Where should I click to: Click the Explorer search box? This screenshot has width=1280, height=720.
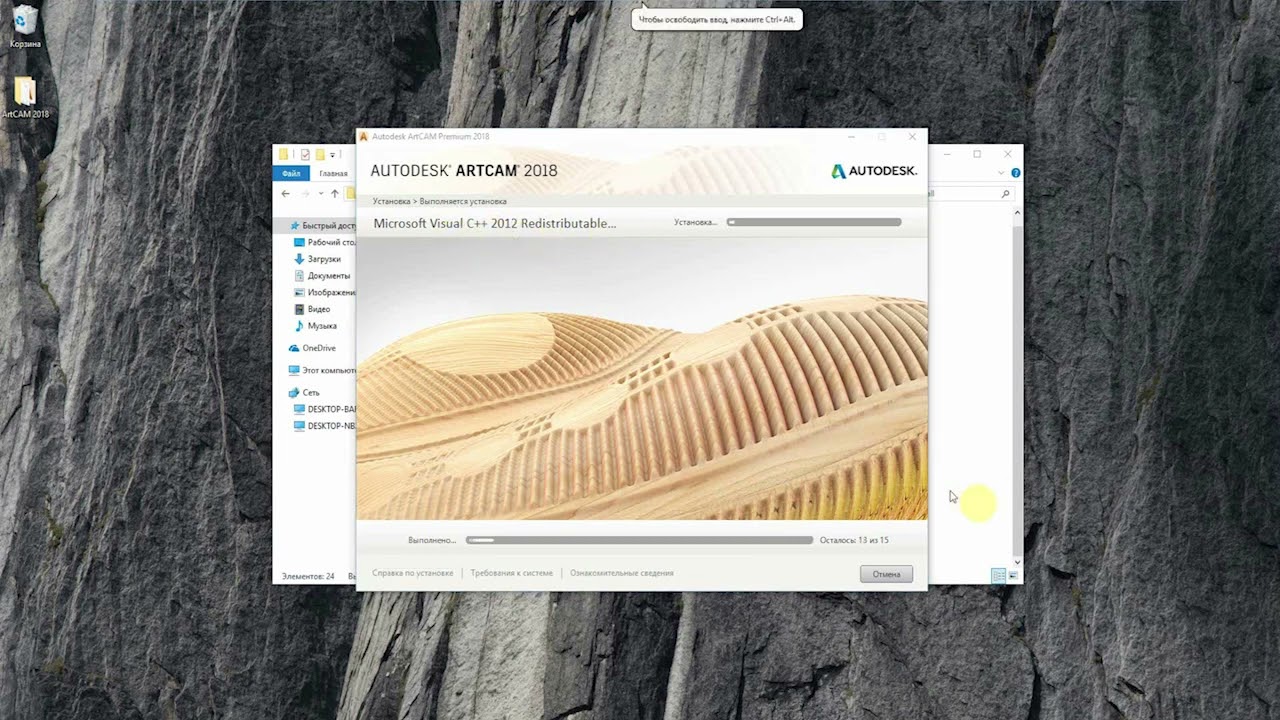970,194
